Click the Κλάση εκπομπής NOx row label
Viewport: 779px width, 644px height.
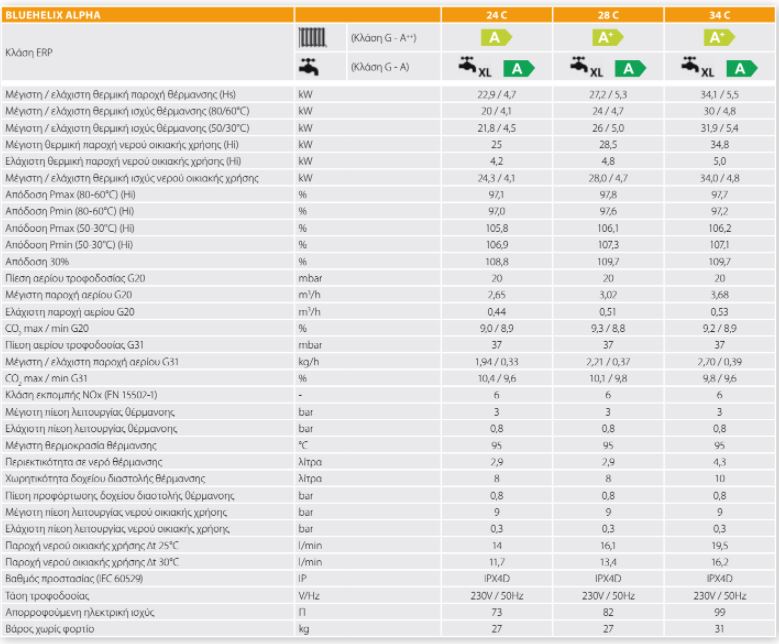pos(81,395)
